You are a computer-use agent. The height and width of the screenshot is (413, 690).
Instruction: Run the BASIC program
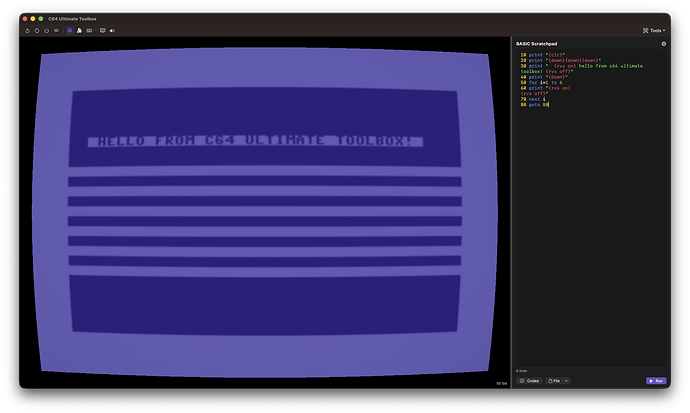(656, 381)
